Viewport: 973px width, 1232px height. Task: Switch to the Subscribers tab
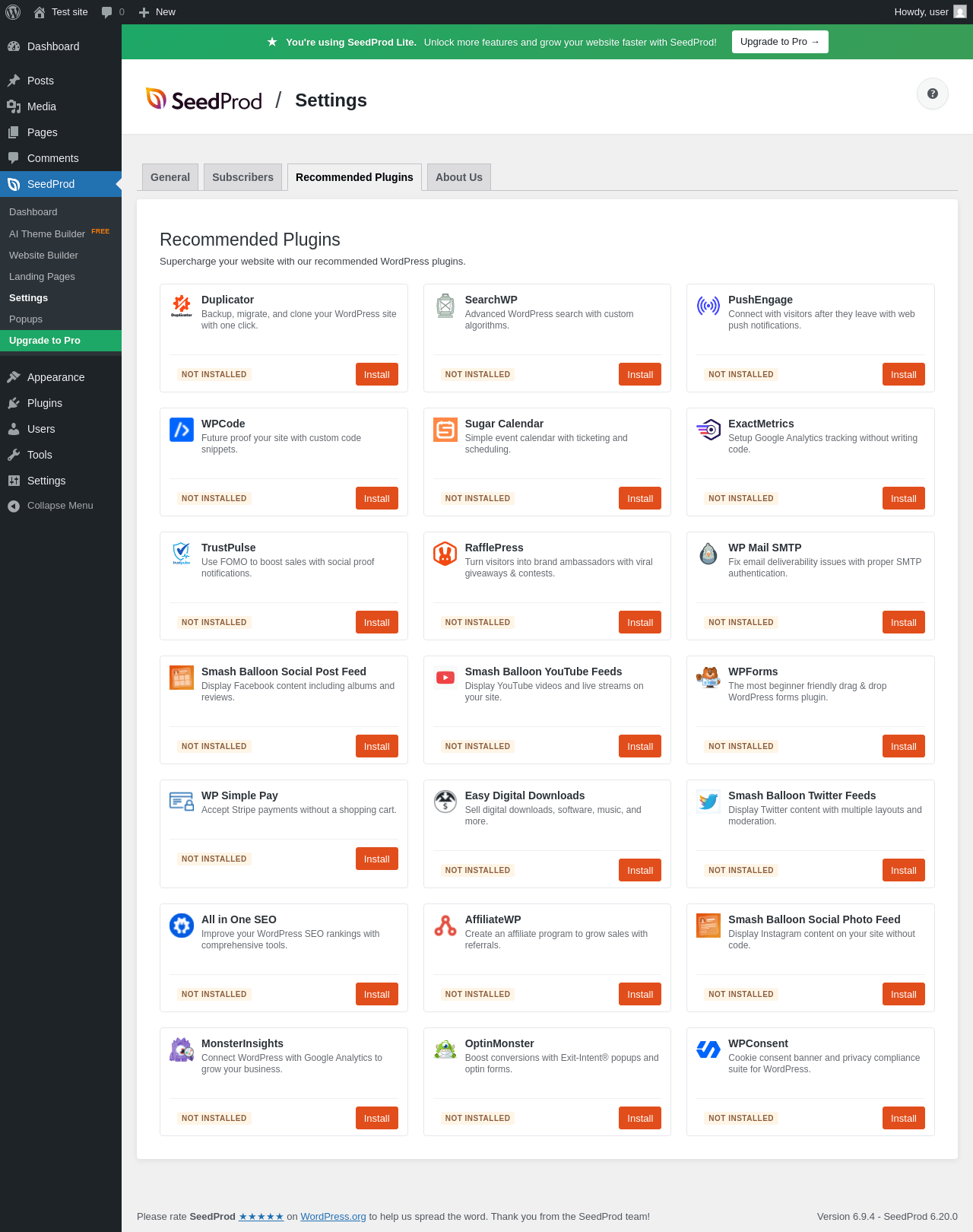click(x=242, y=177)
